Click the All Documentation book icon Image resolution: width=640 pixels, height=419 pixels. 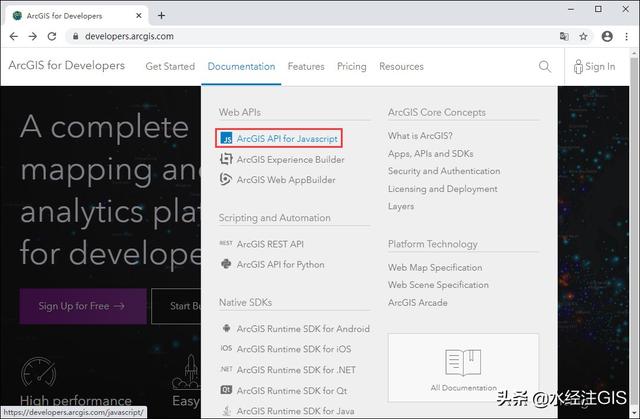pyautogui.click(x=463, y=362)
